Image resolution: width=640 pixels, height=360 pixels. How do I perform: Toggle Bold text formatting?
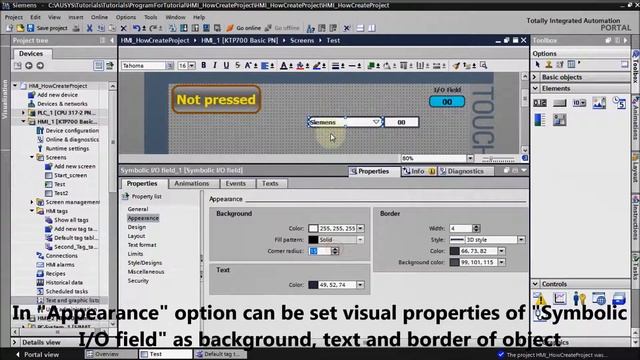click(x=203, y=65)
